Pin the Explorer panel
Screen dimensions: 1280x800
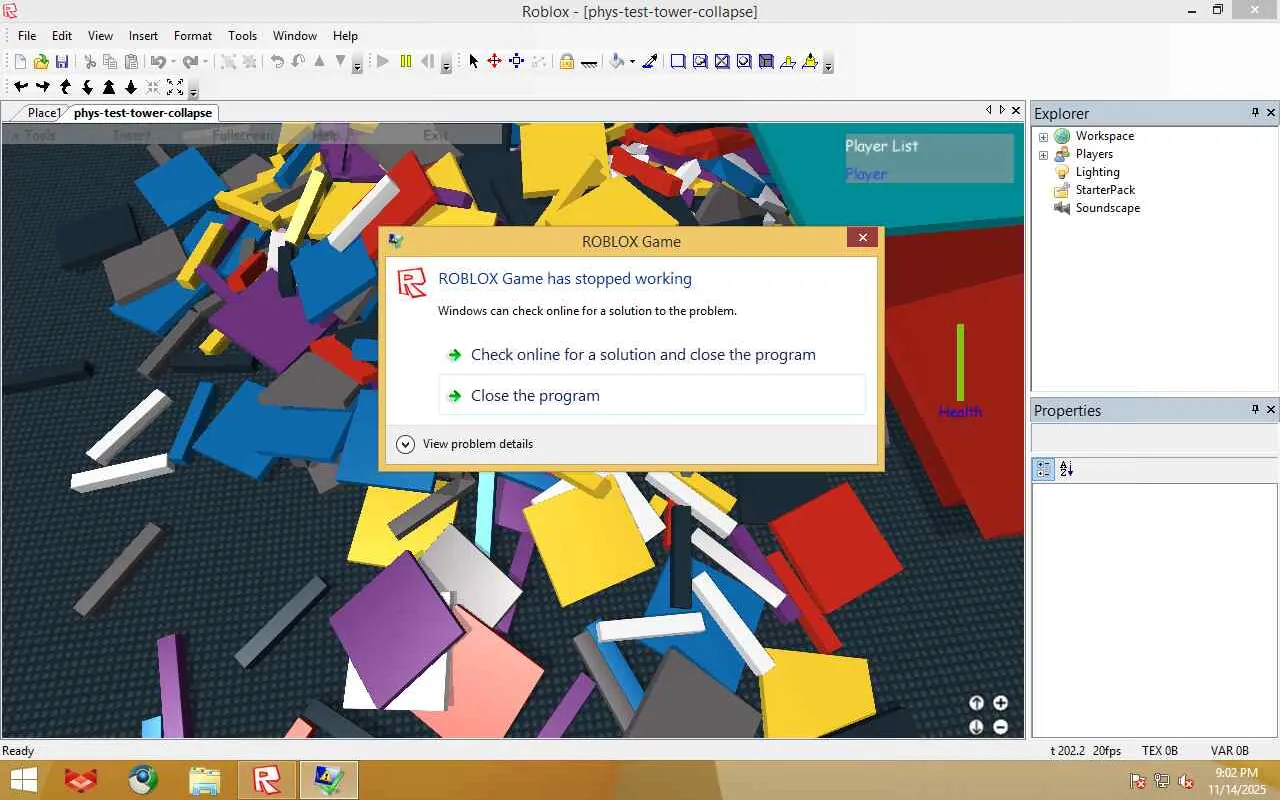point(1255,113)
